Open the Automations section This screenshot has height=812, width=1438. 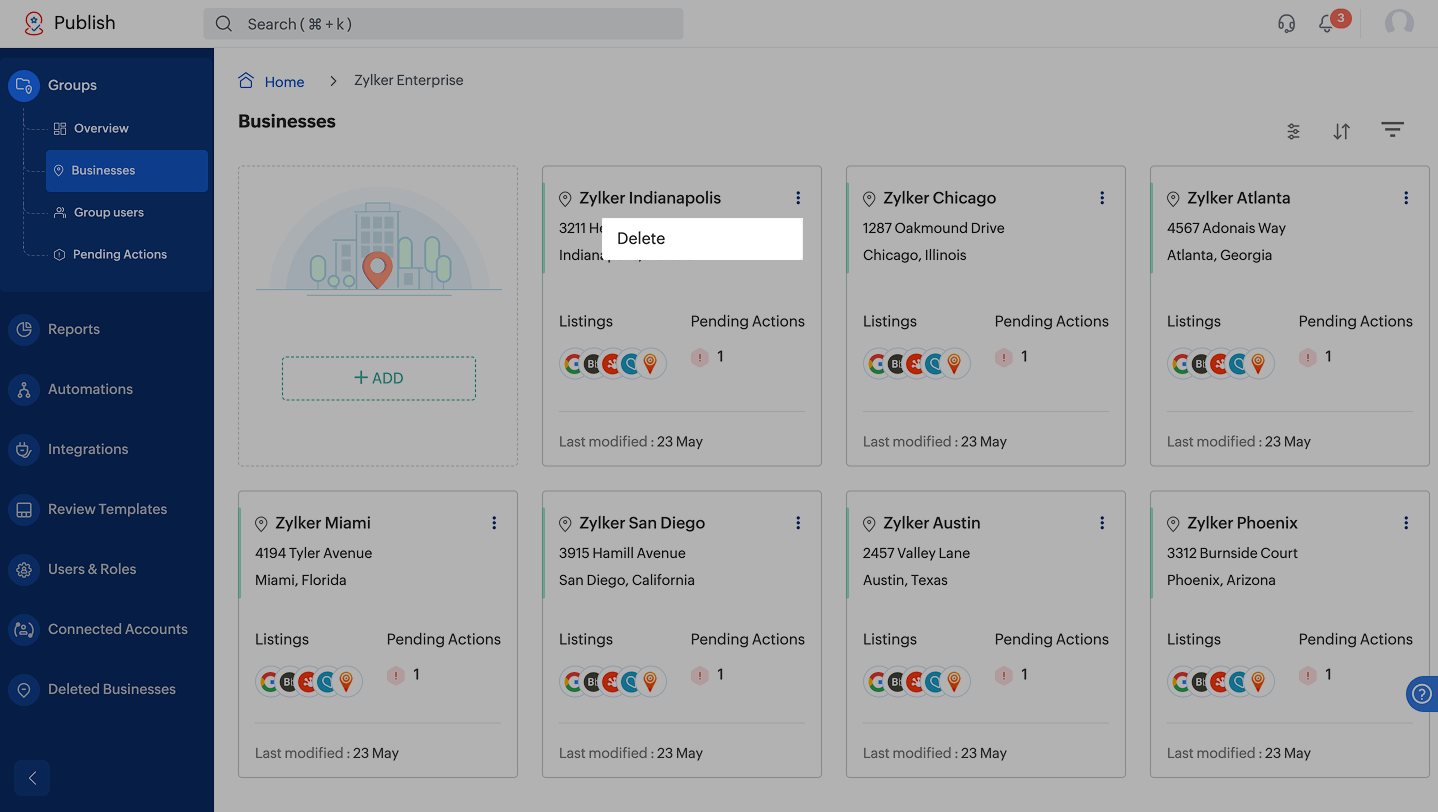coord(90,389)
